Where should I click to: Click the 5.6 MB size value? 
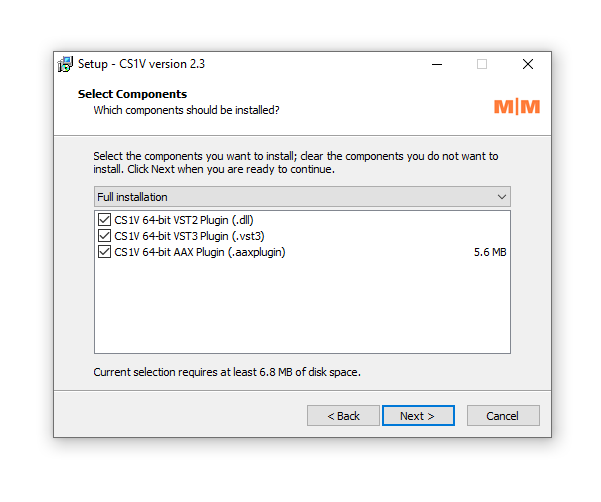490,252
